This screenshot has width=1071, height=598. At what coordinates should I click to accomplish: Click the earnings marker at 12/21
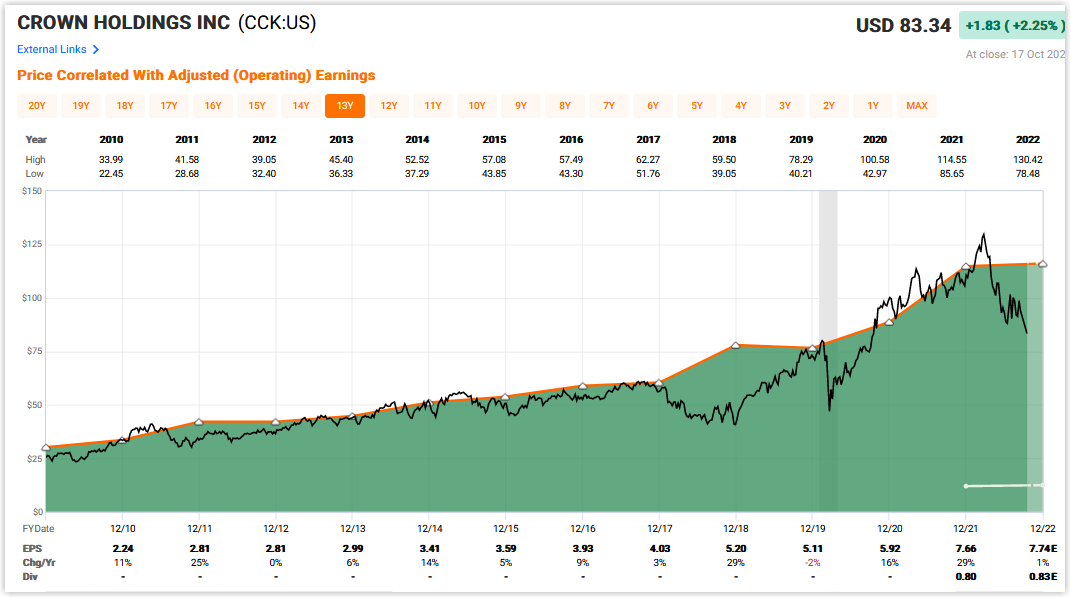(x=966, y=266)
